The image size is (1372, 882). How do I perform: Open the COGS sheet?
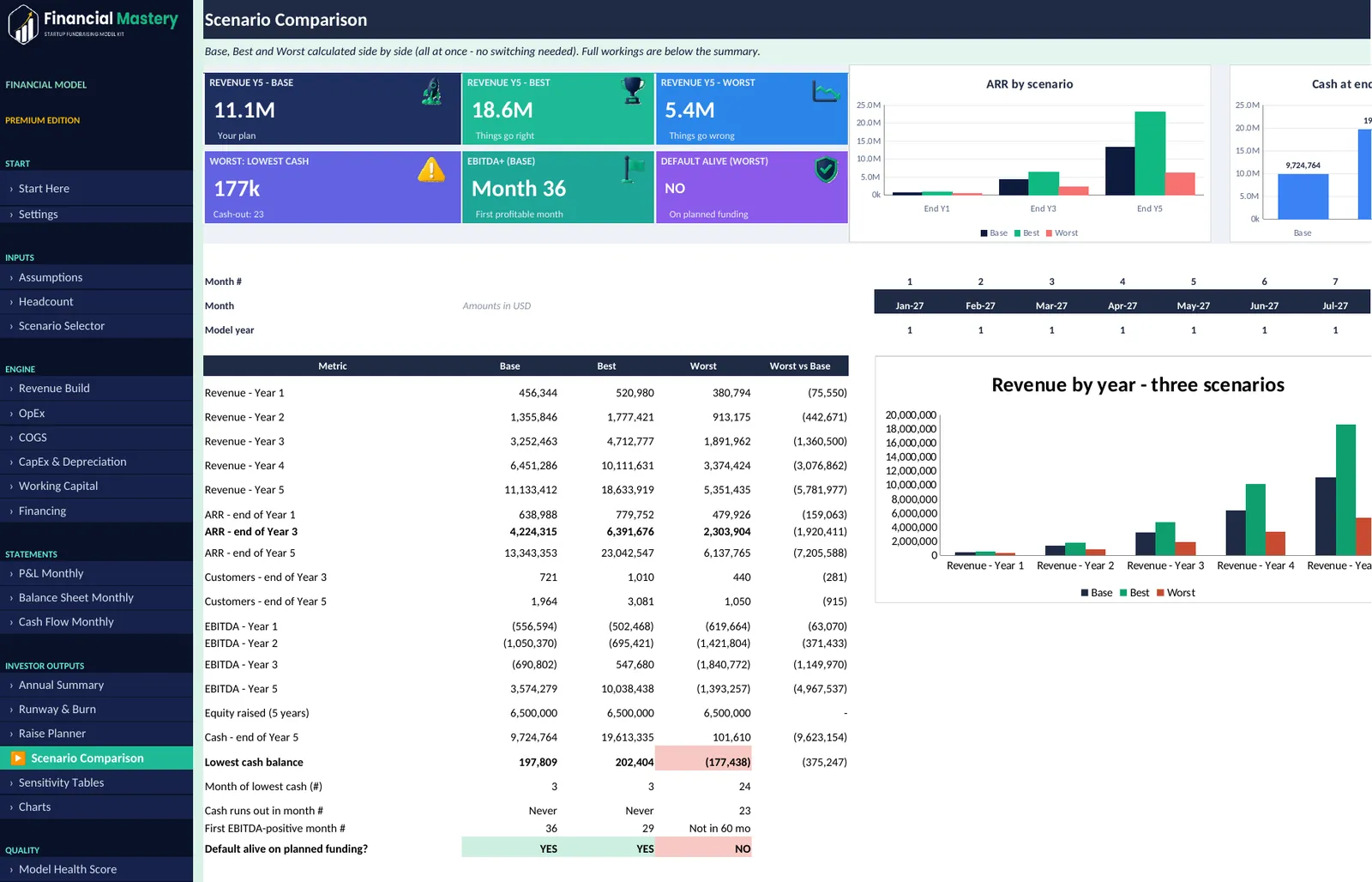pyautogui.click(x=96, y=438)
